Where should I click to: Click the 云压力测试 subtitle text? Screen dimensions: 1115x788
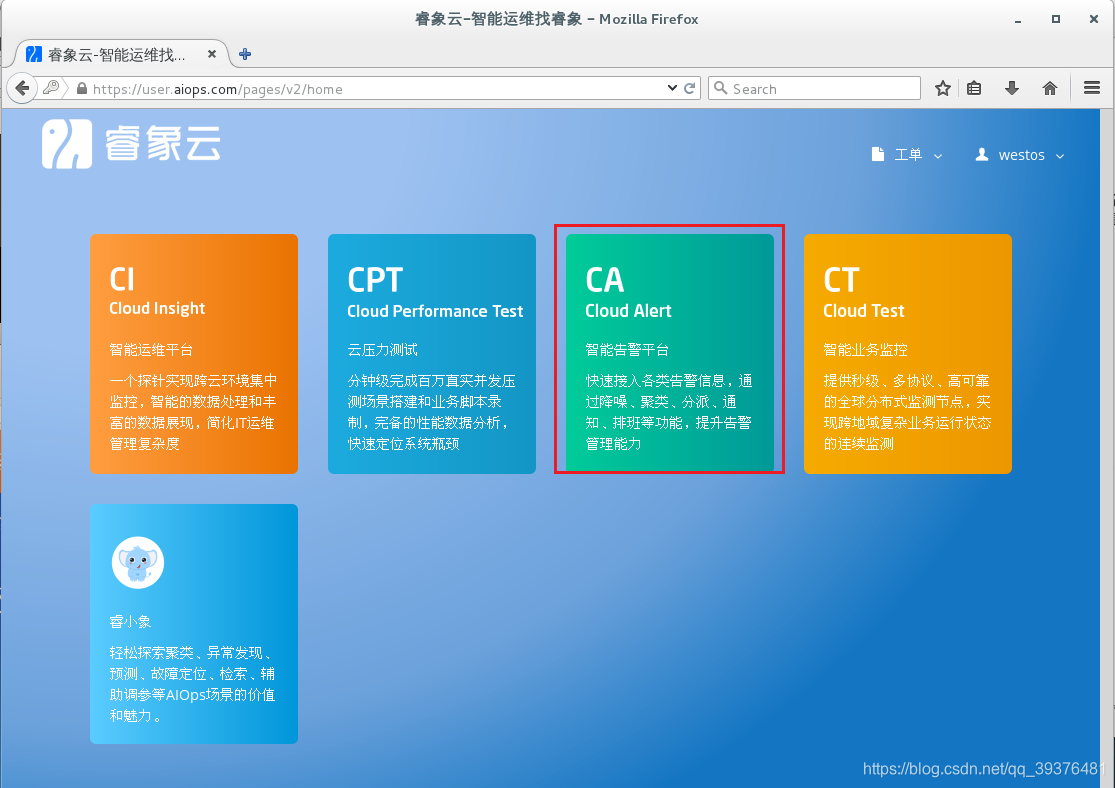[x=383, y=350]
